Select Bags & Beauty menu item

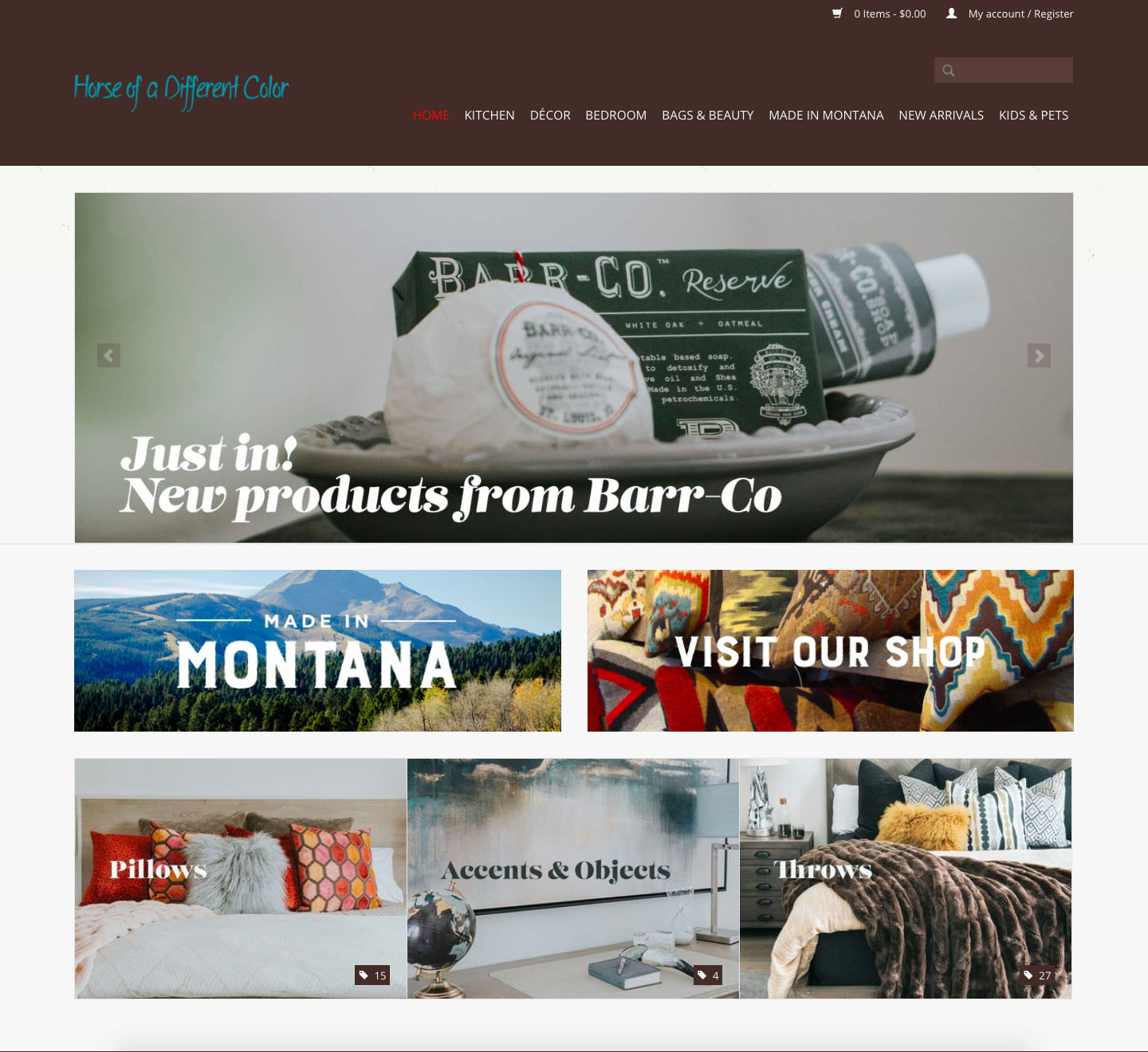pos(708,116)
